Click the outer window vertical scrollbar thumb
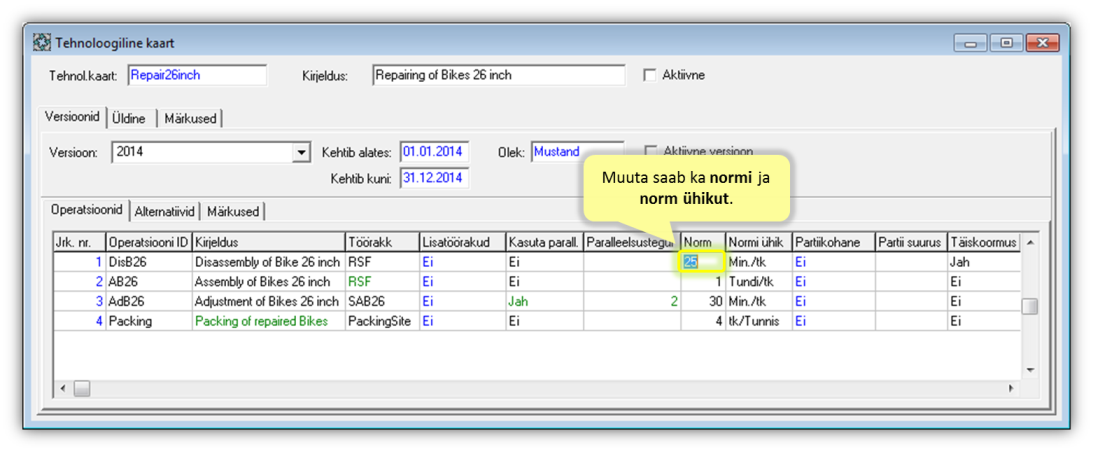The image size is (1093, 452). click(x=1030, y=306)
